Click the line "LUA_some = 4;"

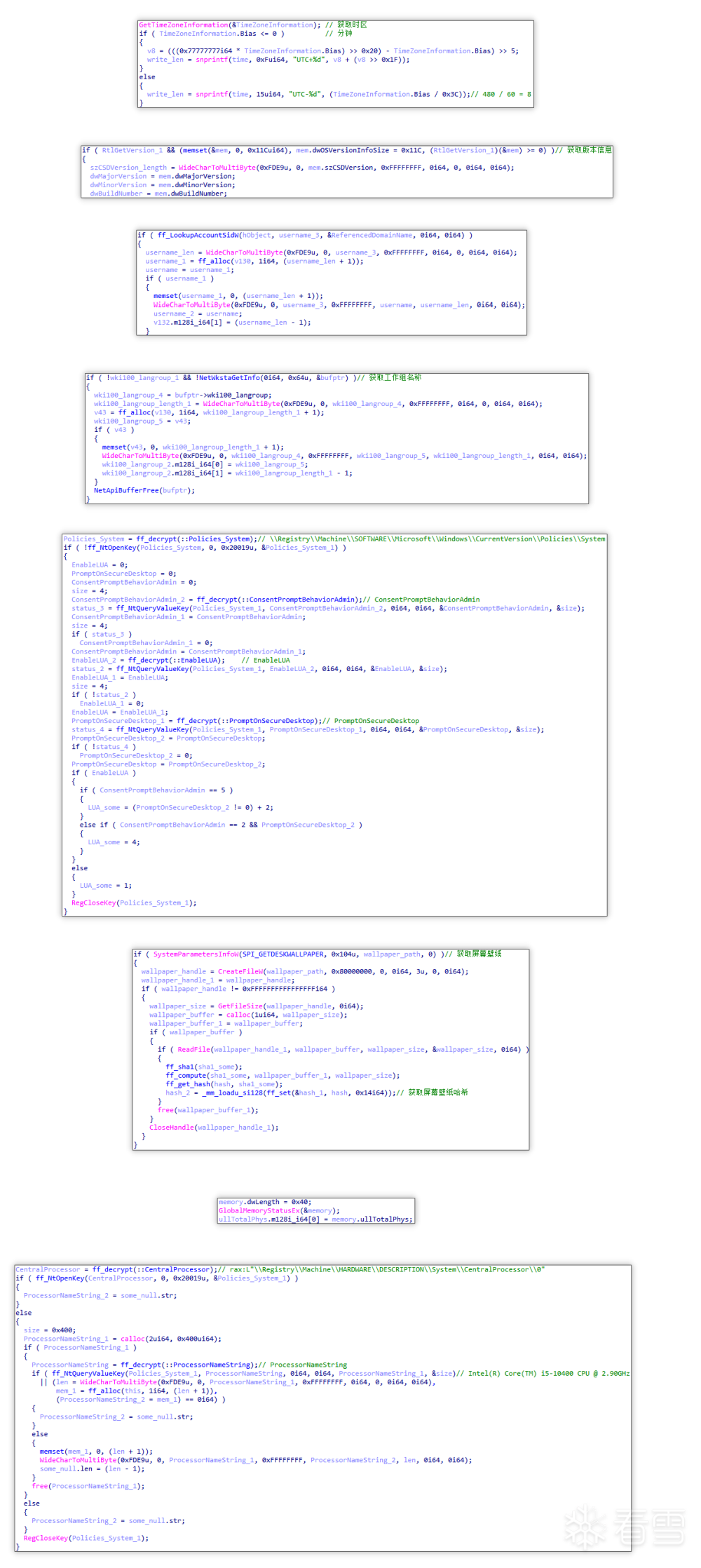[x=114, y=843]
